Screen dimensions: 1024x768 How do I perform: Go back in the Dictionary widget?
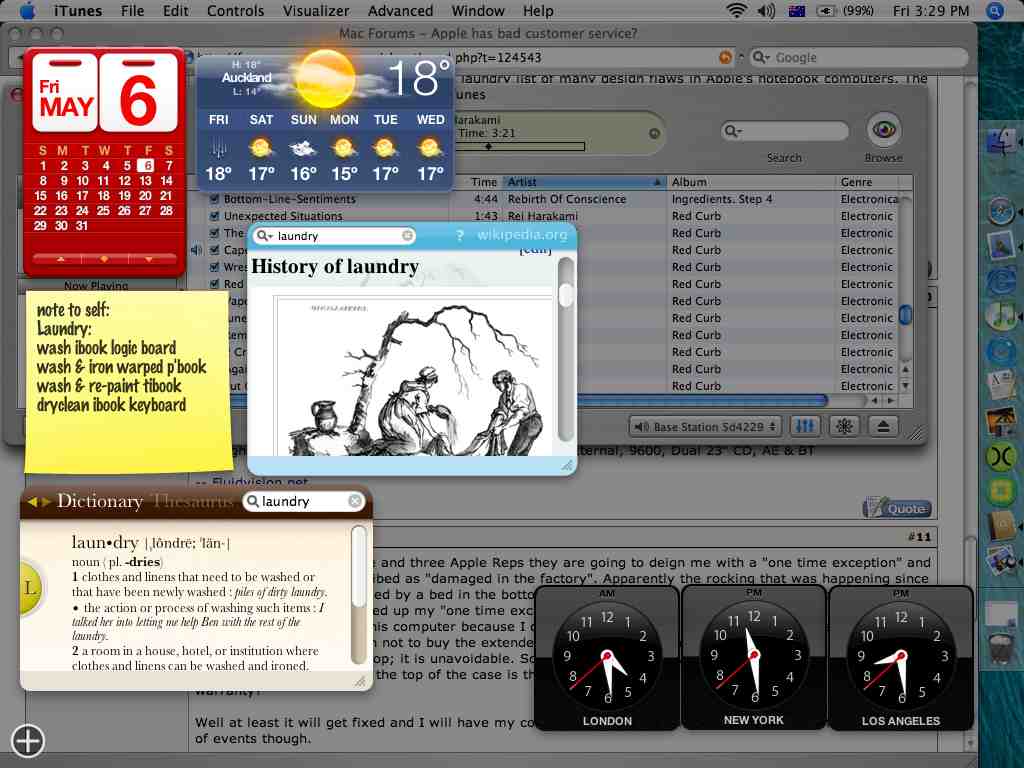31,502
